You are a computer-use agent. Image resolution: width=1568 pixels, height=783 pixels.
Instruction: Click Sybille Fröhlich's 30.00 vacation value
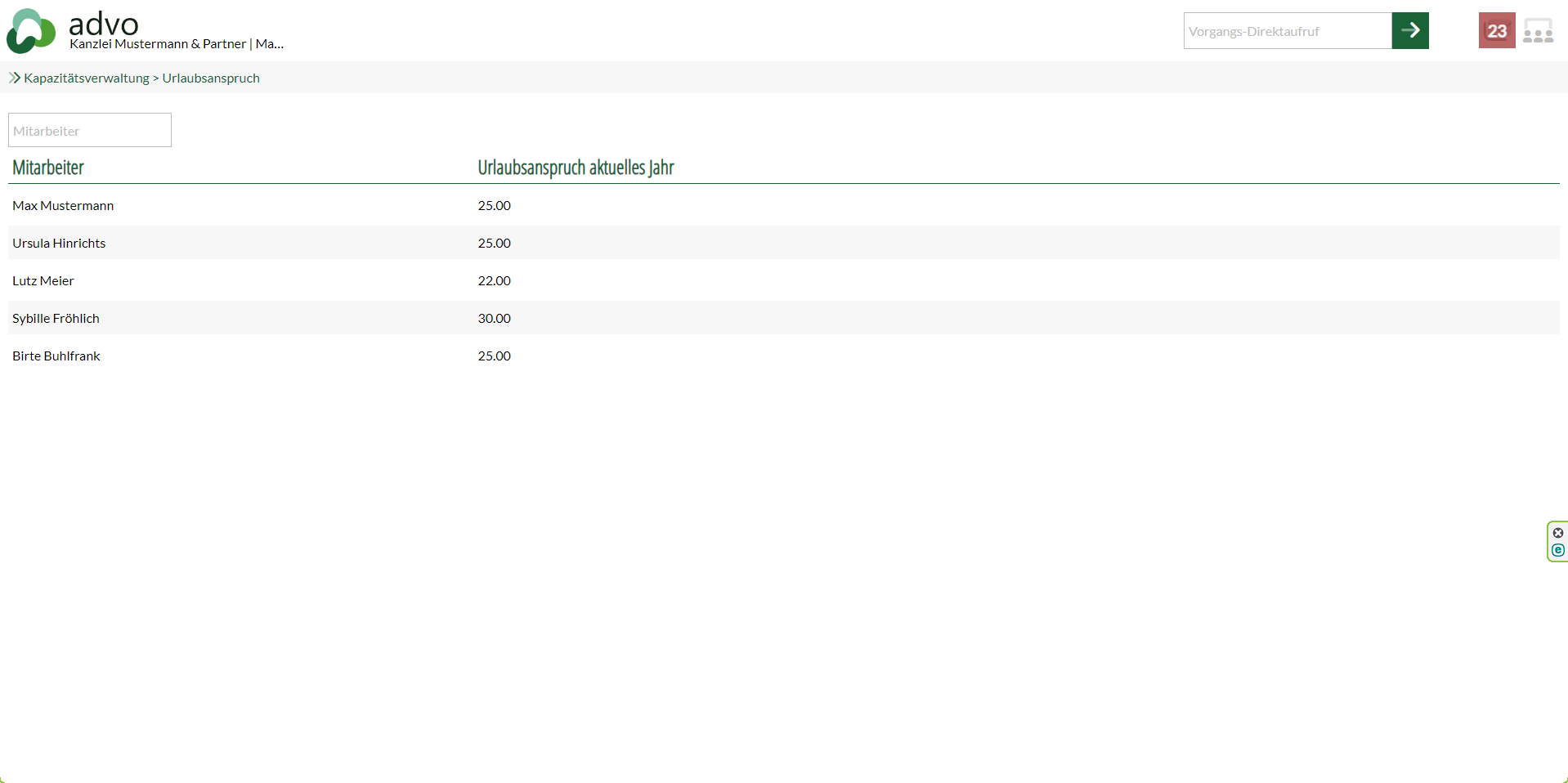coord(494,319)
